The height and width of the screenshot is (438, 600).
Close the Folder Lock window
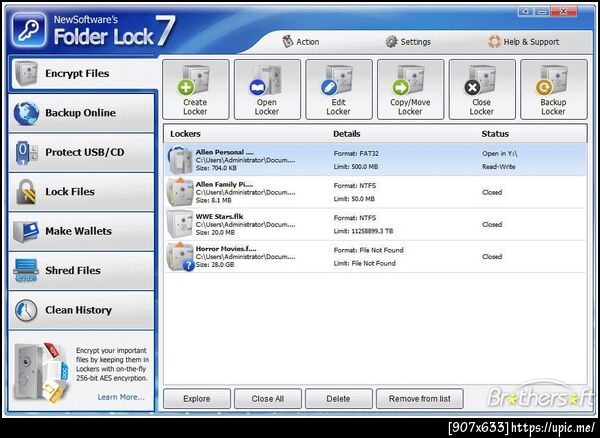coord(563,11)
